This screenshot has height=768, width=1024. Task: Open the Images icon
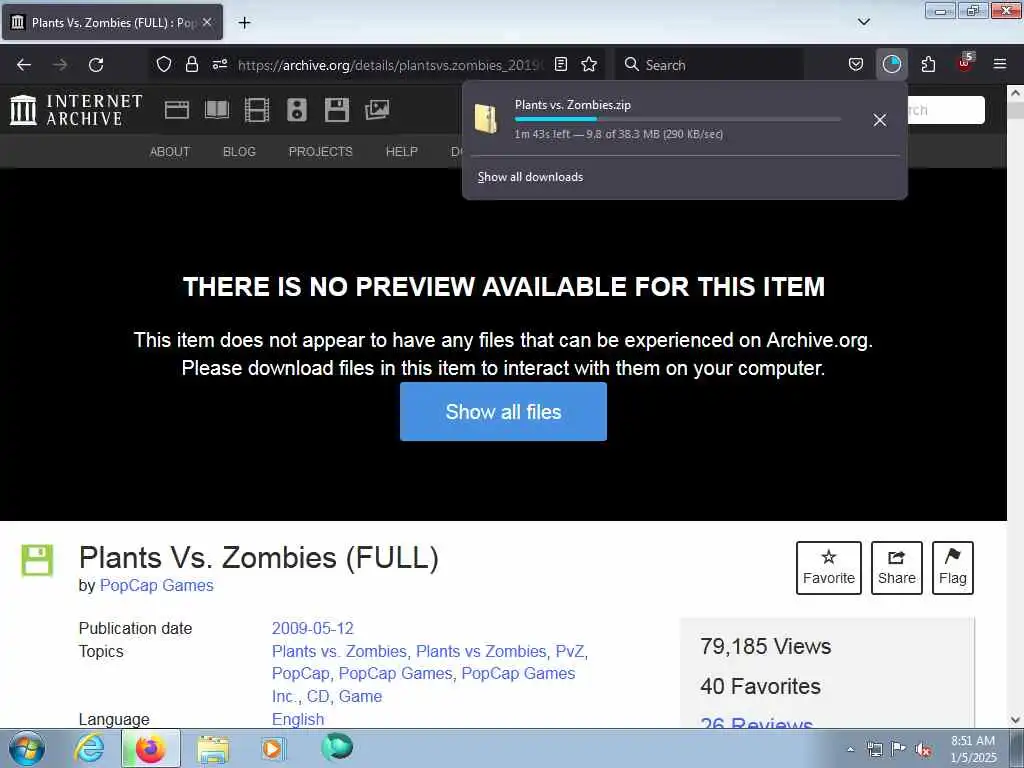tap(377, 110)
